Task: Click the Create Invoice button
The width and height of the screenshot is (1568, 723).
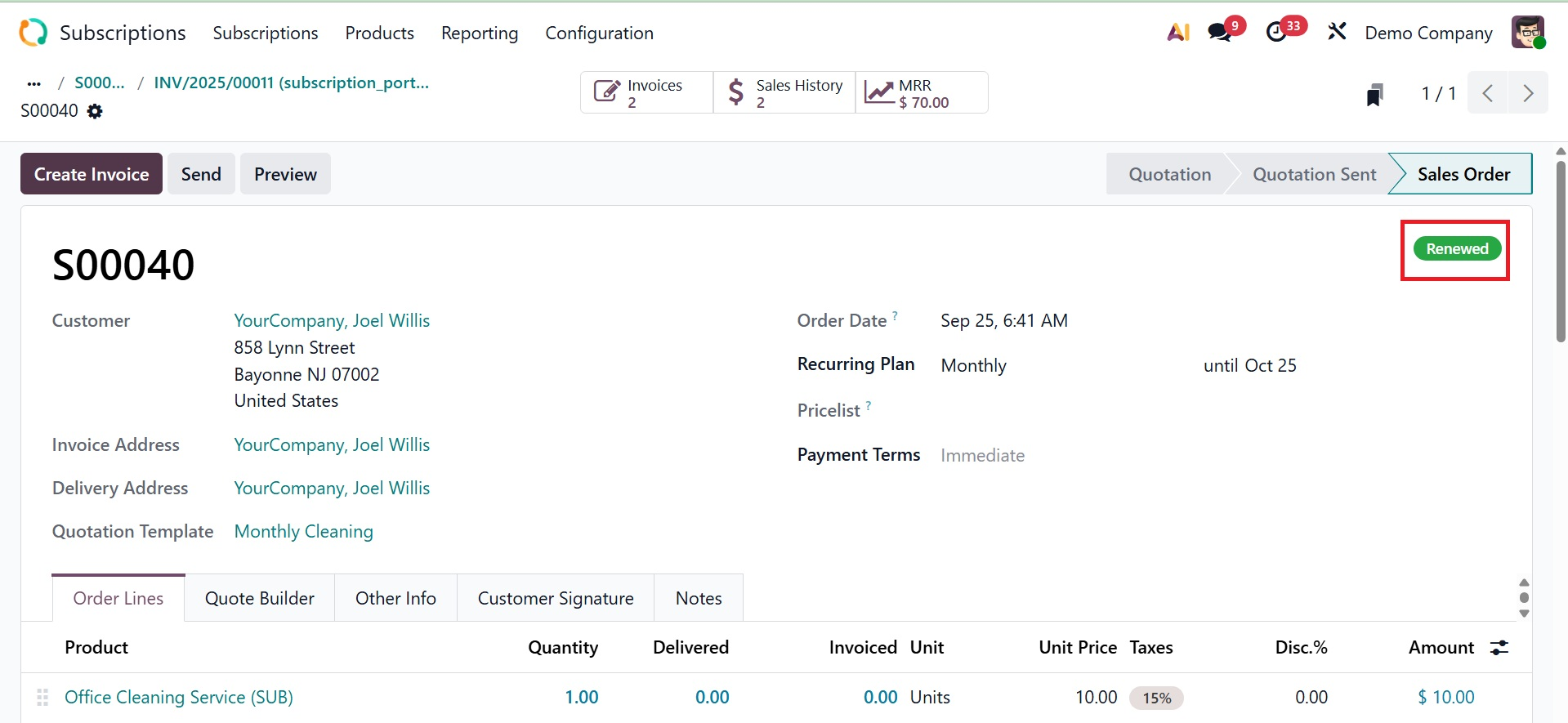Action: coord(92,174)
